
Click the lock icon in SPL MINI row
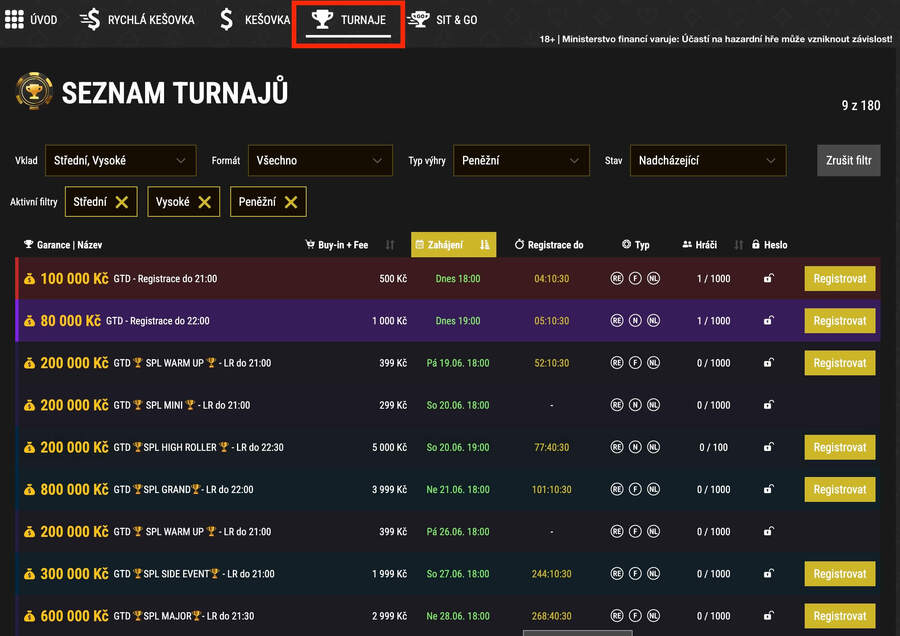coord(769,405)
